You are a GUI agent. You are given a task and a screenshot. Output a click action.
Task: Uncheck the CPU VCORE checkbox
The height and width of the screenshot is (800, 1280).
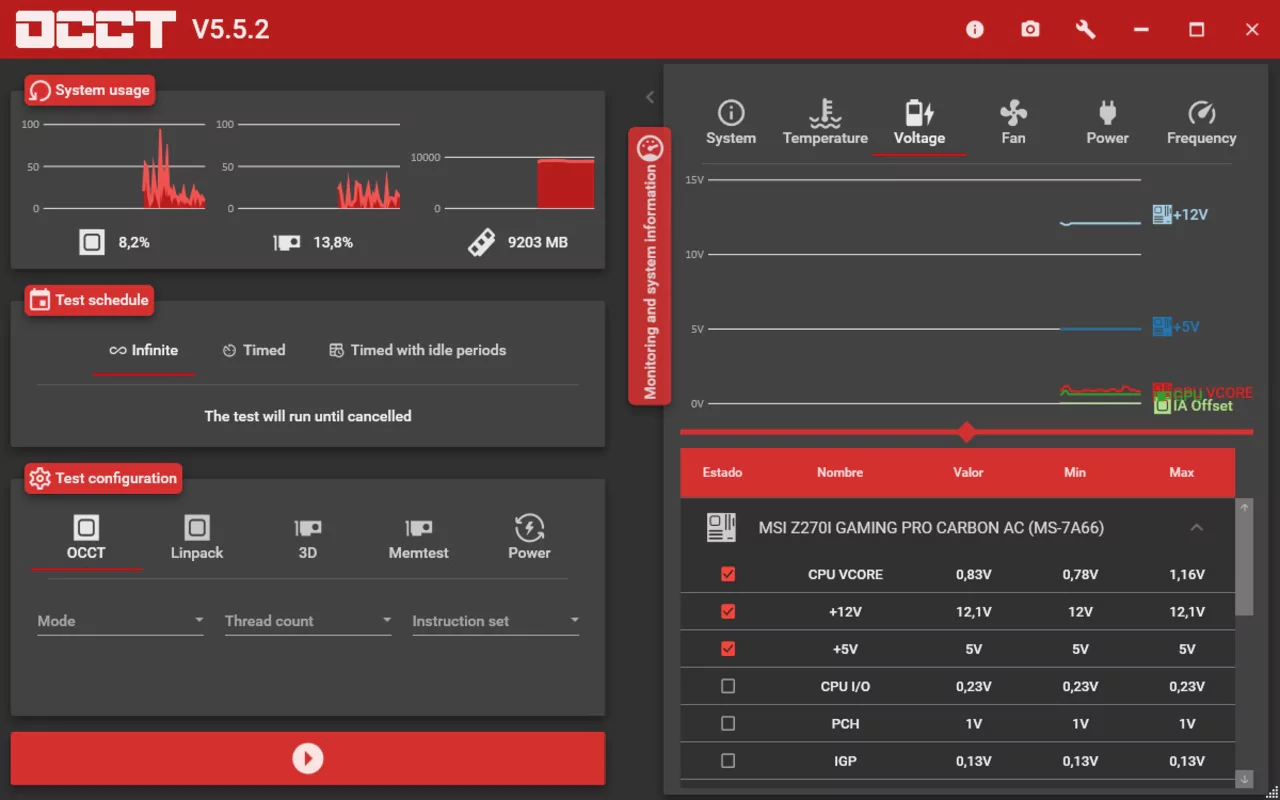pos(728,575)
